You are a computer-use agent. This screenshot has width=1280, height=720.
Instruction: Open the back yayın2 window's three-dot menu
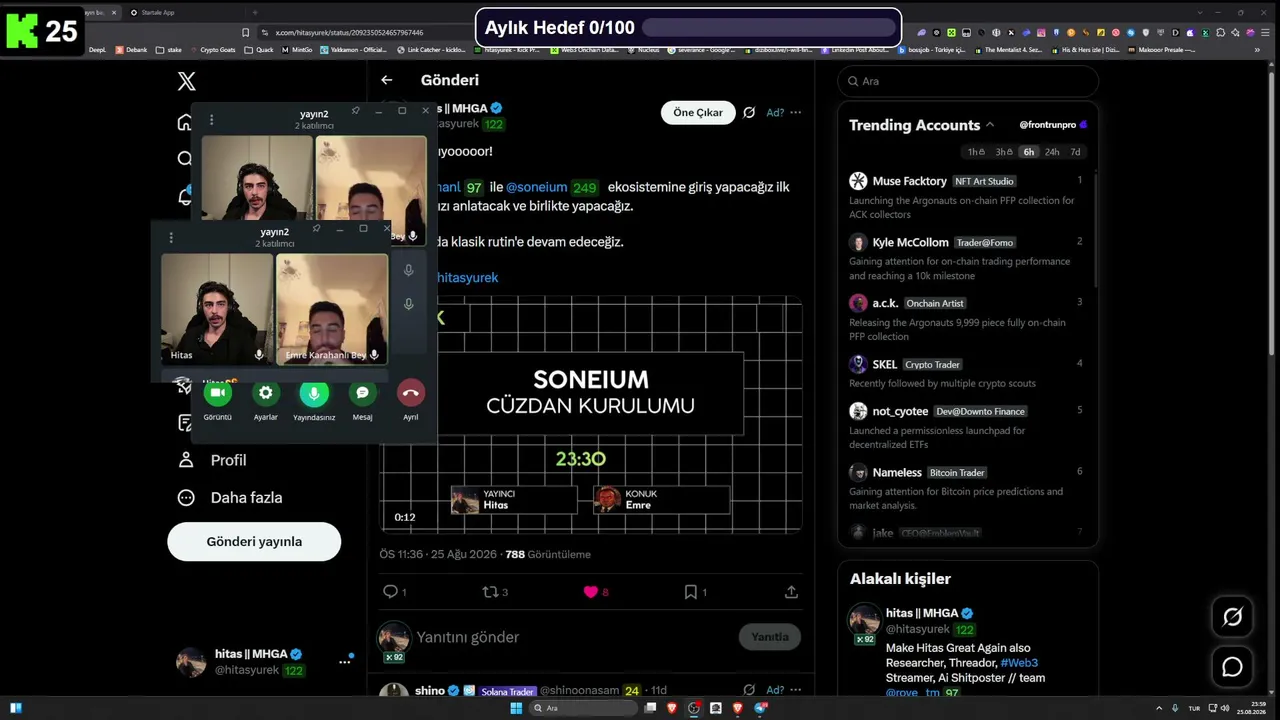211,120
